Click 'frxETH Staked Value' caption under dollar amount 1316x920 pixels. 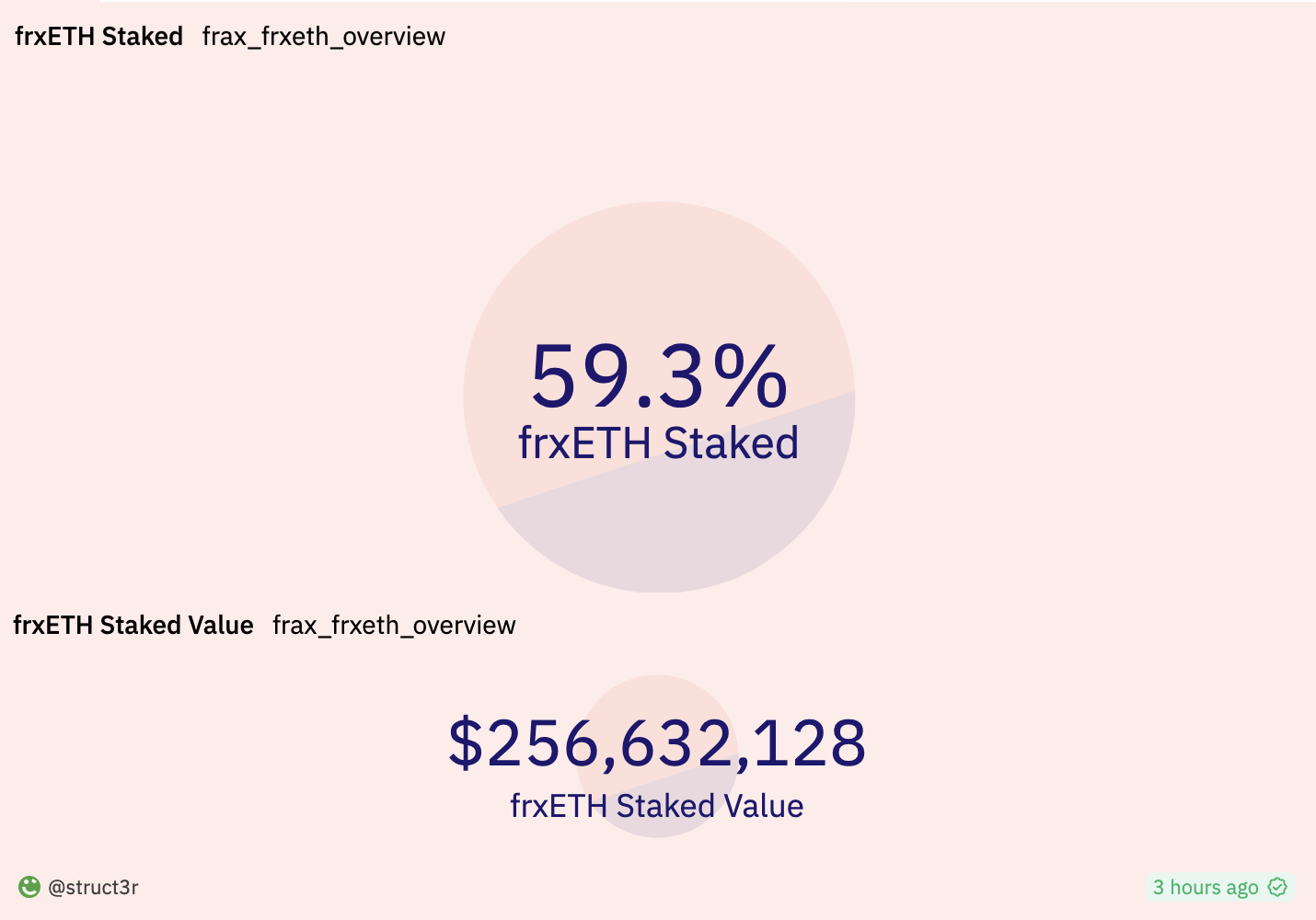[657, 806]
